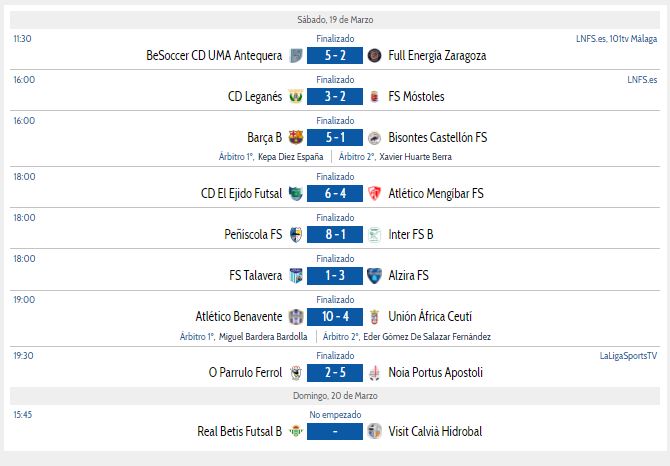Click the LaLigaSportsTV broadcast link
The image size is (670, 466).
628,355
